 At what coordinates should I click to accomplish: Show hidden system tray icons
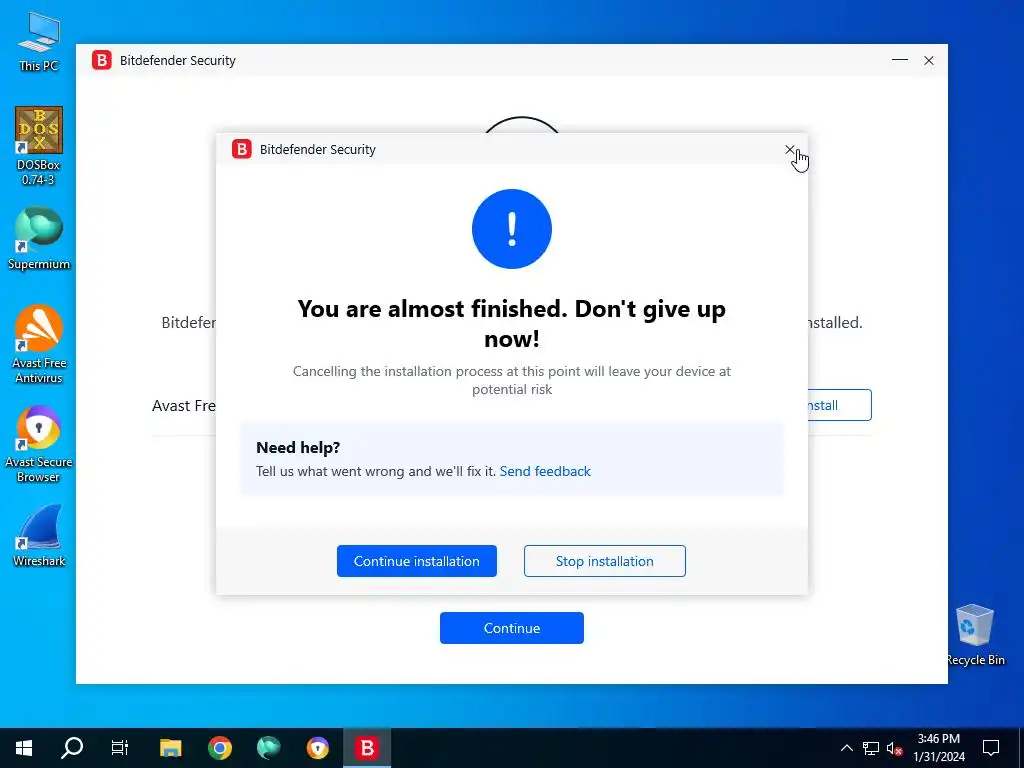tap(846, 748)
